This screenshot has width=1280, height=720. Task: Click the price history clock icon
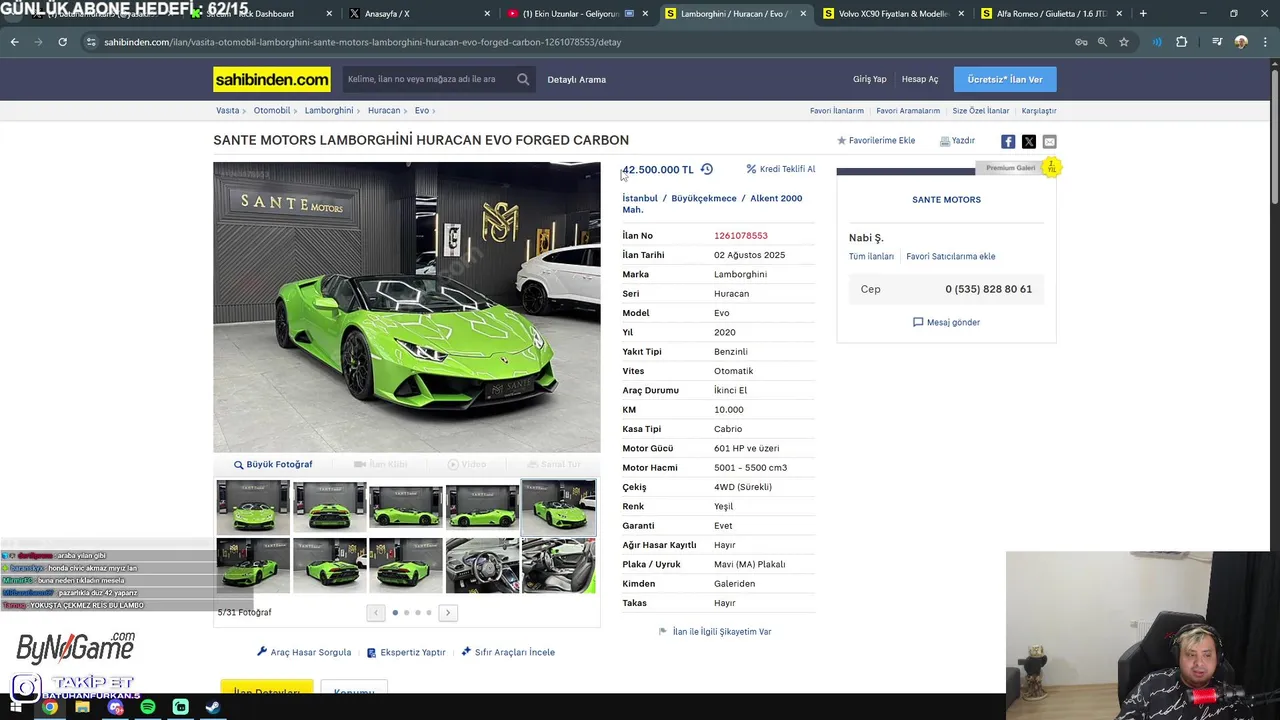click(x=706, y=169)
